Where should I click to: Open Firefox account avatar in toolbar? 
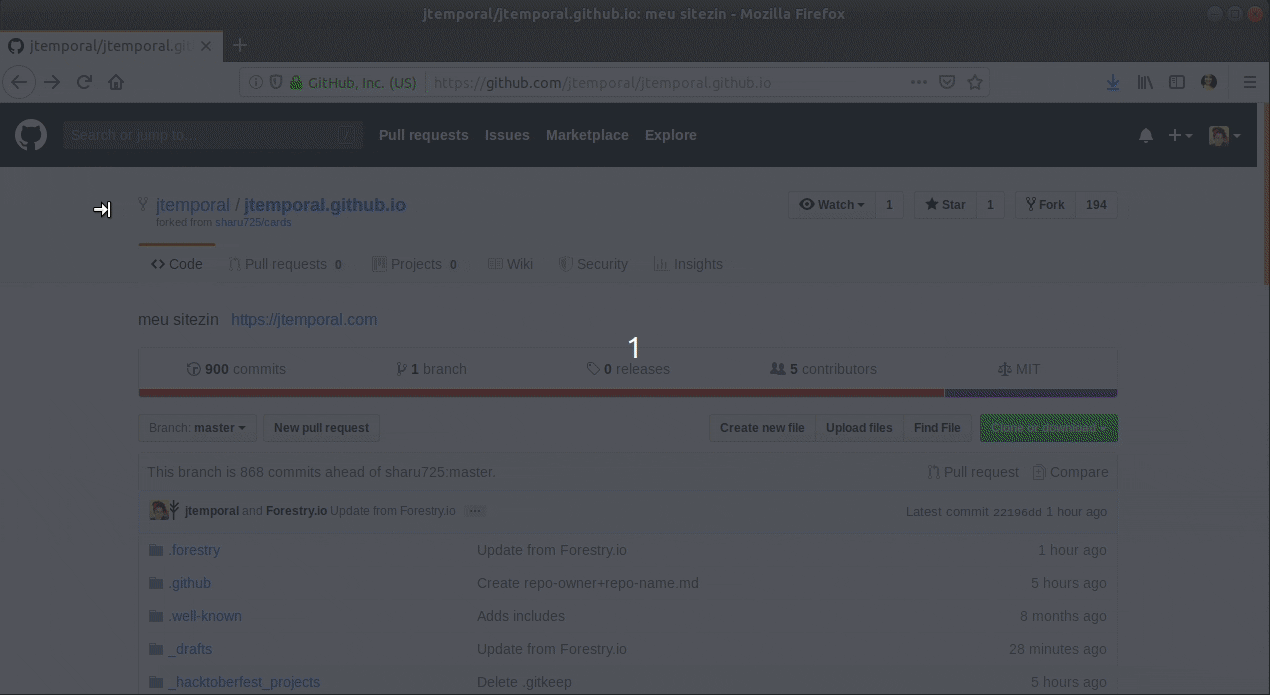(1209, 83)
